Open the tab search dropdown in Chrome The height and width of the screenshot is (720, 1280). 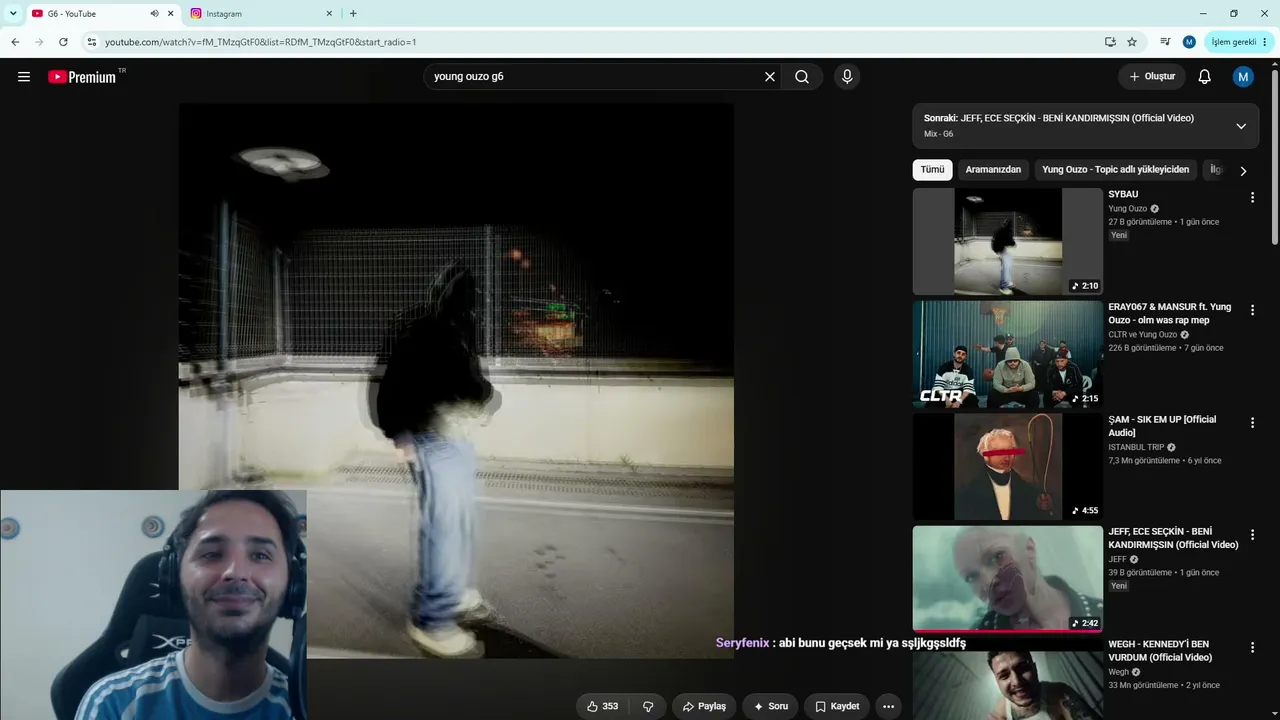(x=13, y=14)
